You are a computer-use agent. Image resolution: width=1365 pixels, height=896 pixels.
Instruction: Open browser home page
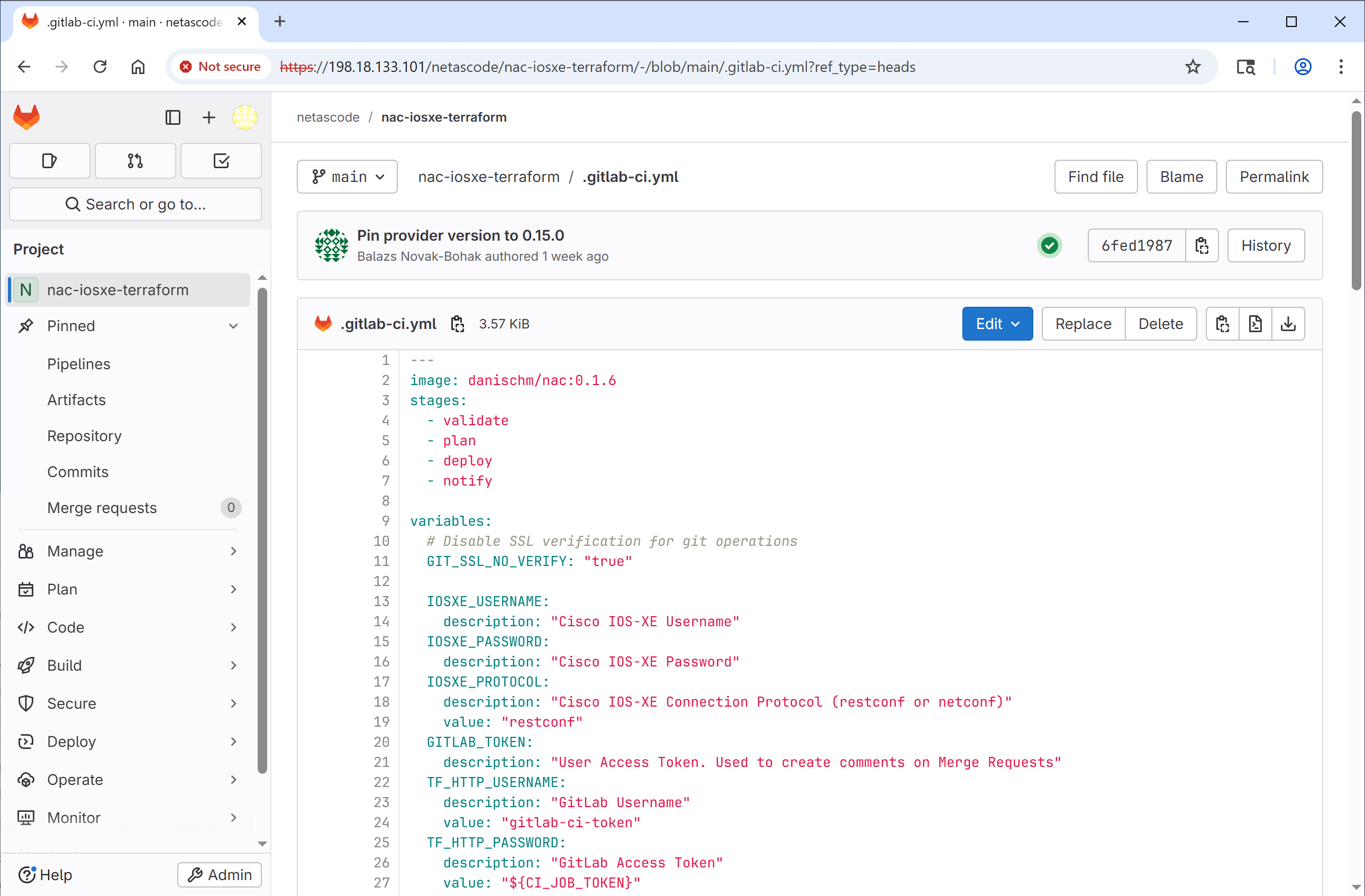[138, 67]
